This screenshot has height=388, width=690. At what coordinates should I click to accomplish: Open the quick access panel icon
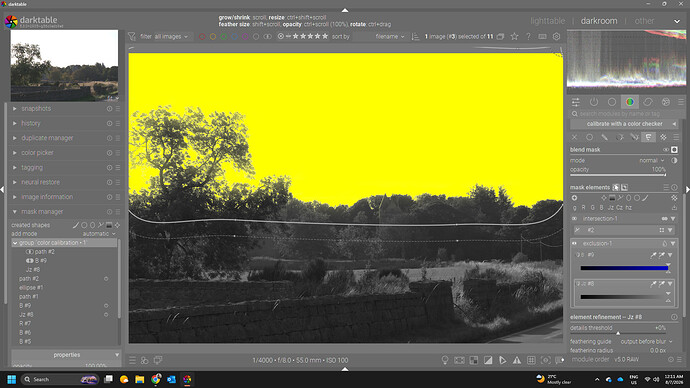(x=576, y=102)
